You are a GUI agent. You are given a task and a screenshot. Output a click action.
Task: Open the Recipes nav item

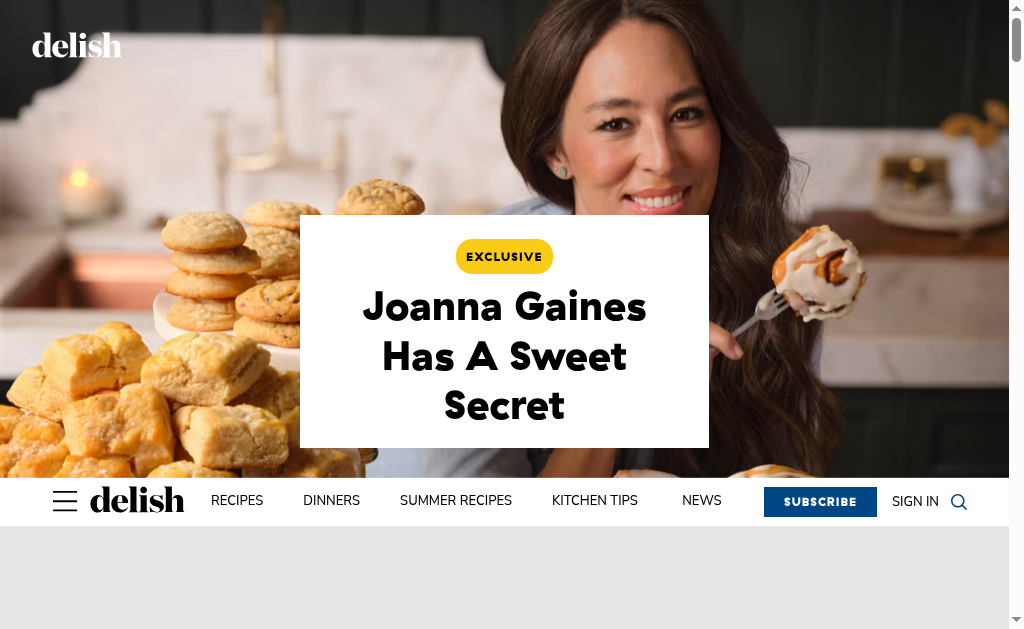(237, 500)
